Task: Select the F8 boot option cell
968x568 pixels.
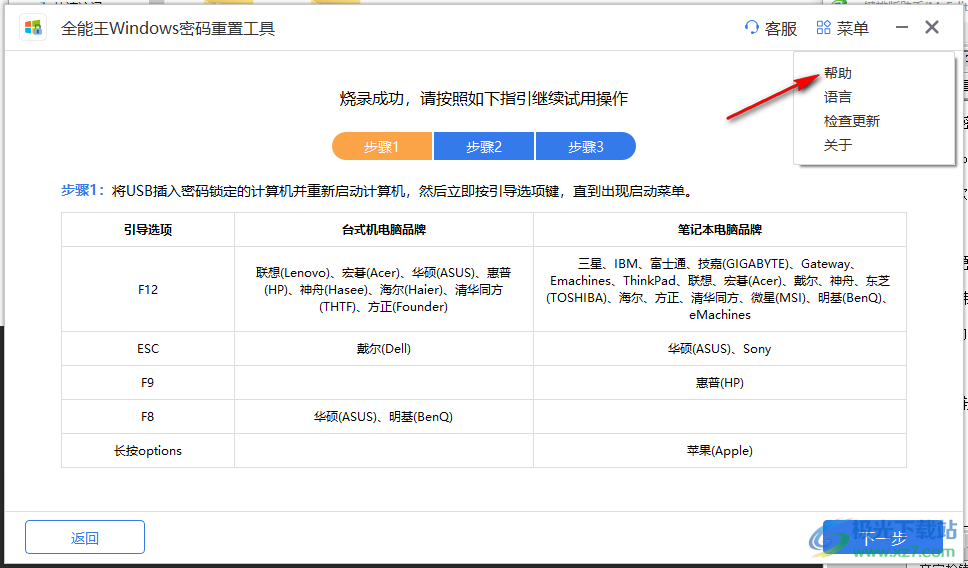Action: point(148,417)
